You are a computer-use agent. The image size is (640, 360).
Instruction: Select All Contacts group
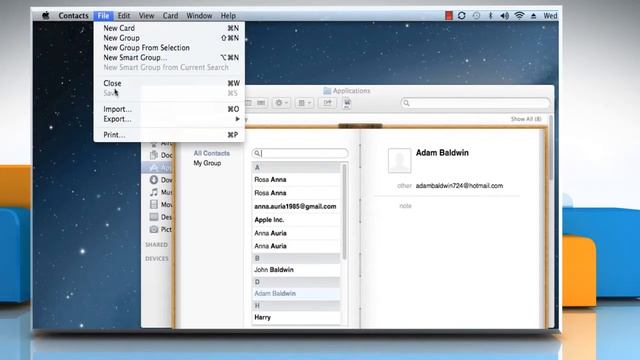tap(211, 153)
